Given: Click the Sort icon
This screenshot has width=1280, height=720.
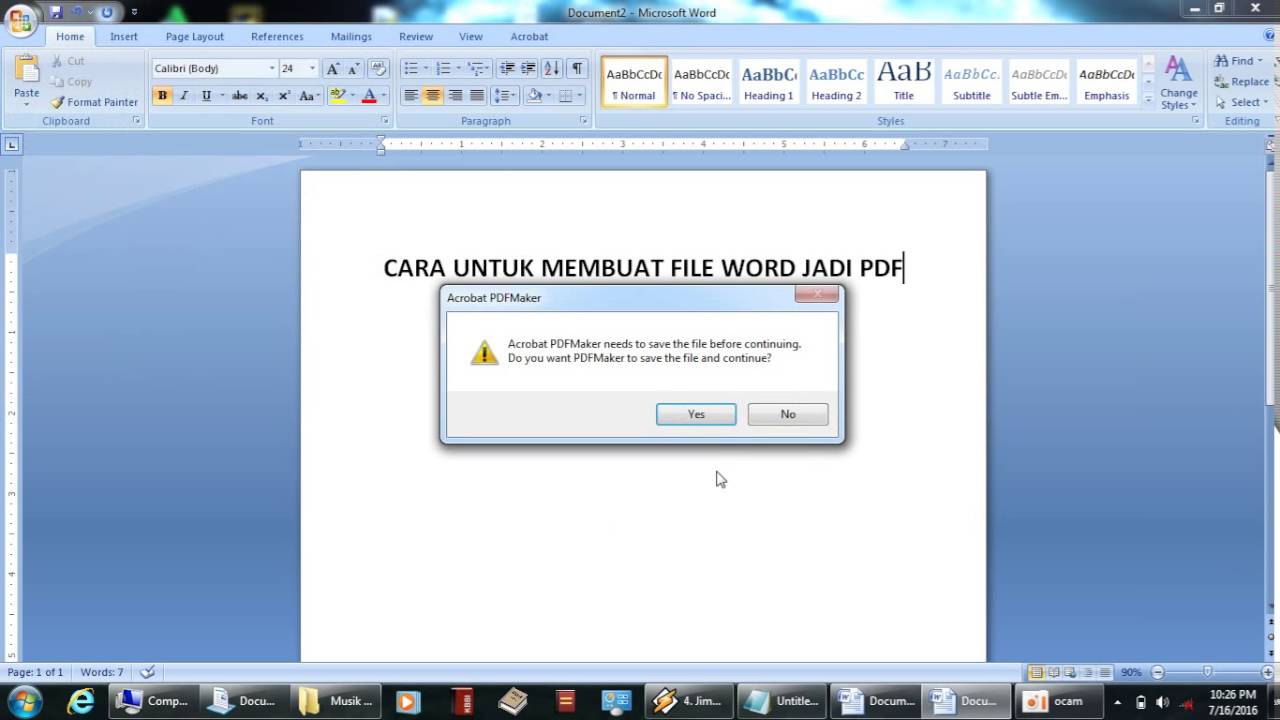Looking at the screenshot, I should coord(552,68).
